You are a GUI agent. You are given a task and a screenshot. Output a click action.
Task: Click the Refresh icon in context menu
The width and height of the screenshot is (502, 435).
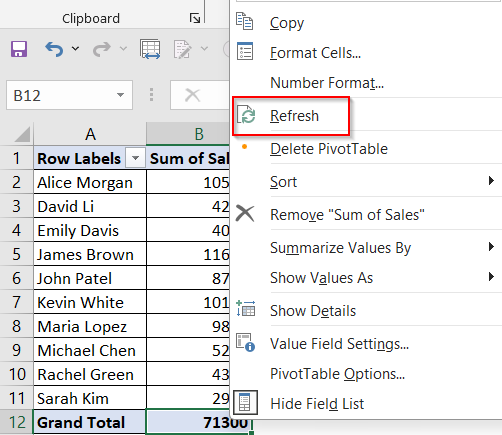coord(246,115)
